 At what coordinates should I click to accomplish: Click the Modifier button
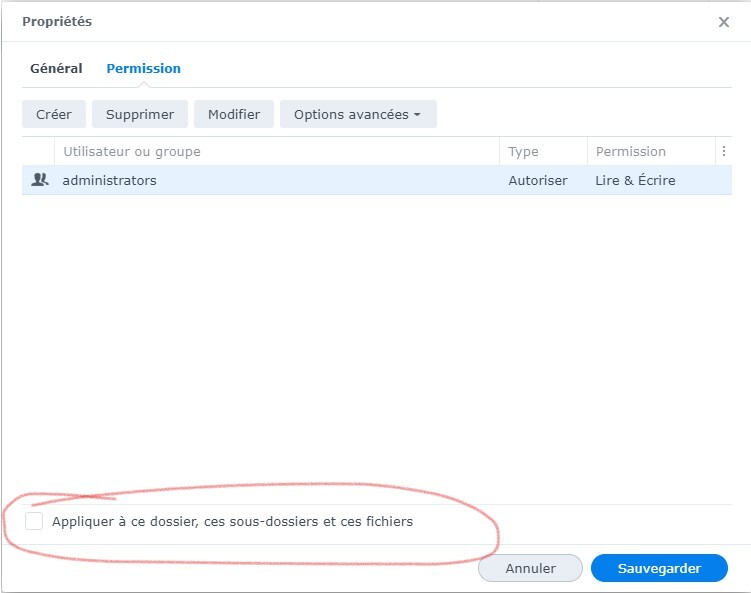(x=234, y=114)
